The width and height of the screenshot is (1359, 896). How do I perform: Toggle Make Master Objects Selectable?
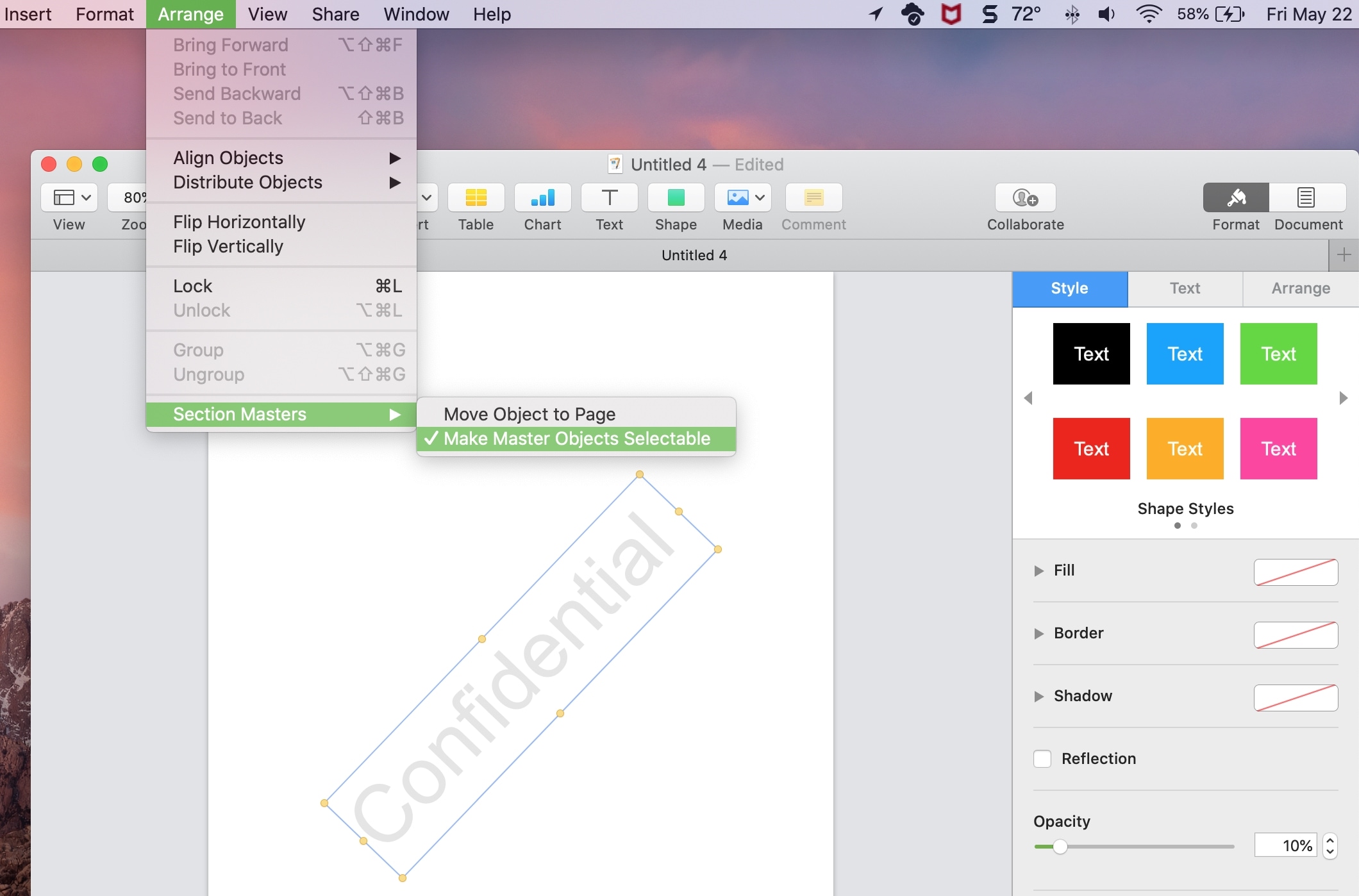(x=576, y=438)
